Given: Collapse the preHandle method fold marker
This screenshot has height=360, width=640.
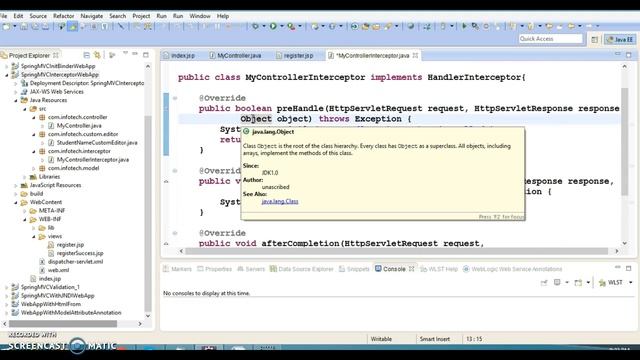Looking at the screenshot, I should (175, 98).
